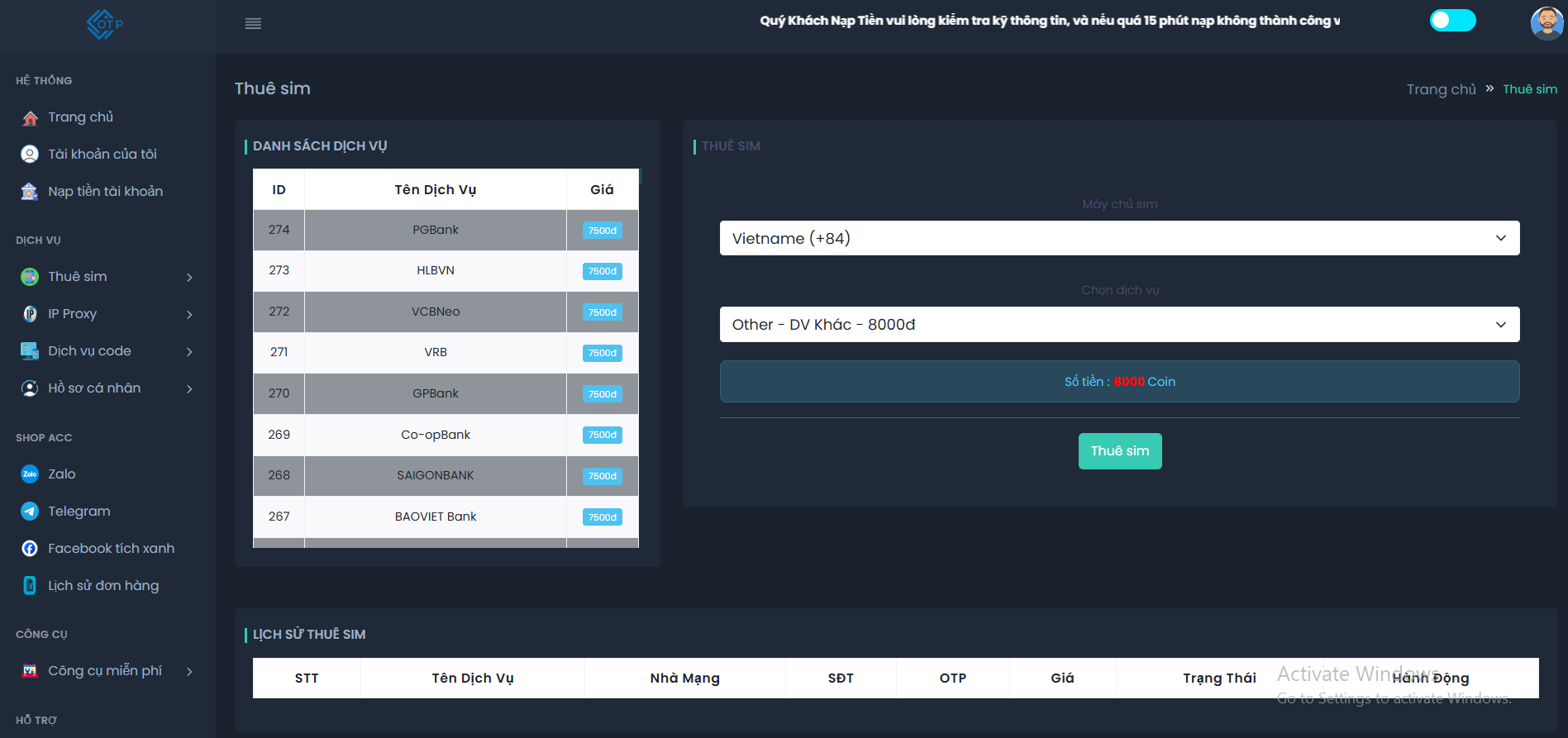
Task: Click the STT history column header
Action: click(307, 678)
